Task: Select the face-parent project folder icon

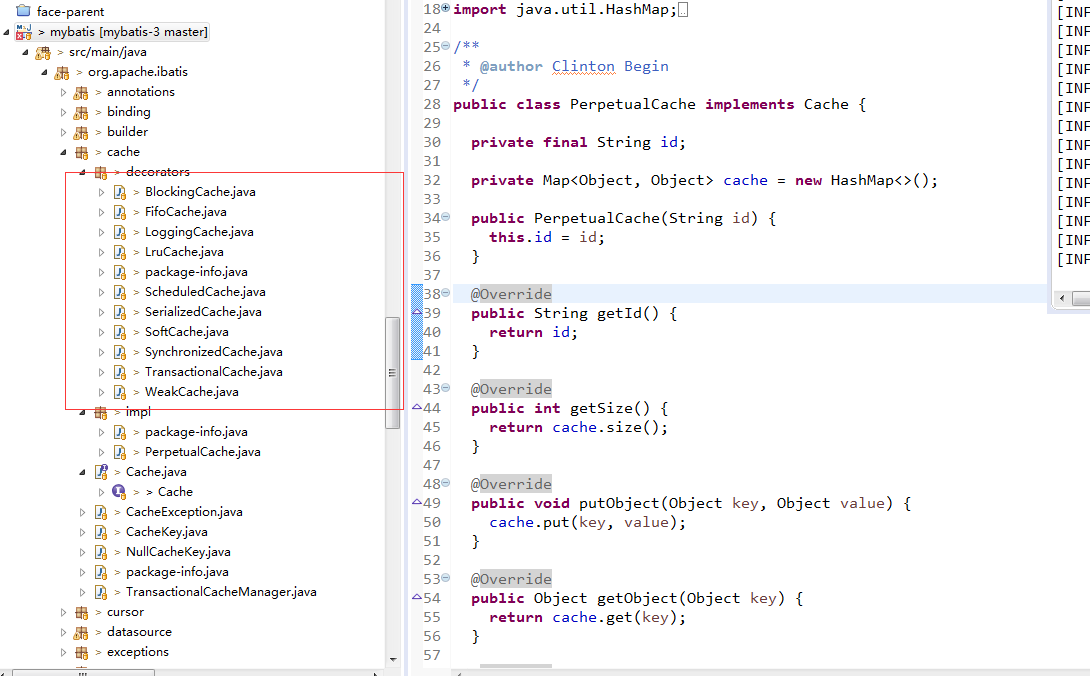Action: click(23, 10)
